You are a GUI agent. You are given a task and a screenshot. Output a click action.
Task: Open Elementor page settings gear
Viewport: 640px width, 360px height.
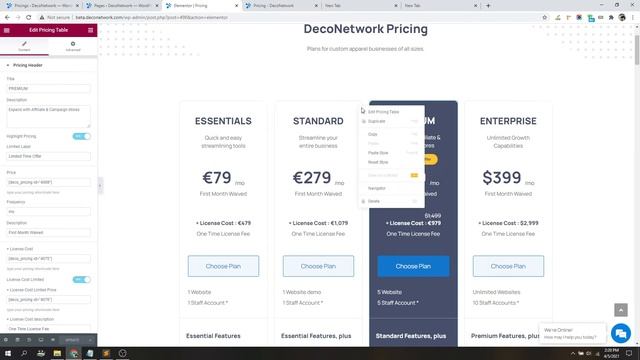click(6, 340)
